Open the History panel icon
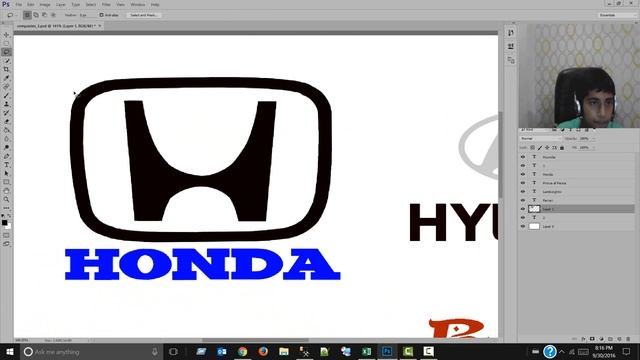The image size is (640, 360). click(x=511, y=33)
